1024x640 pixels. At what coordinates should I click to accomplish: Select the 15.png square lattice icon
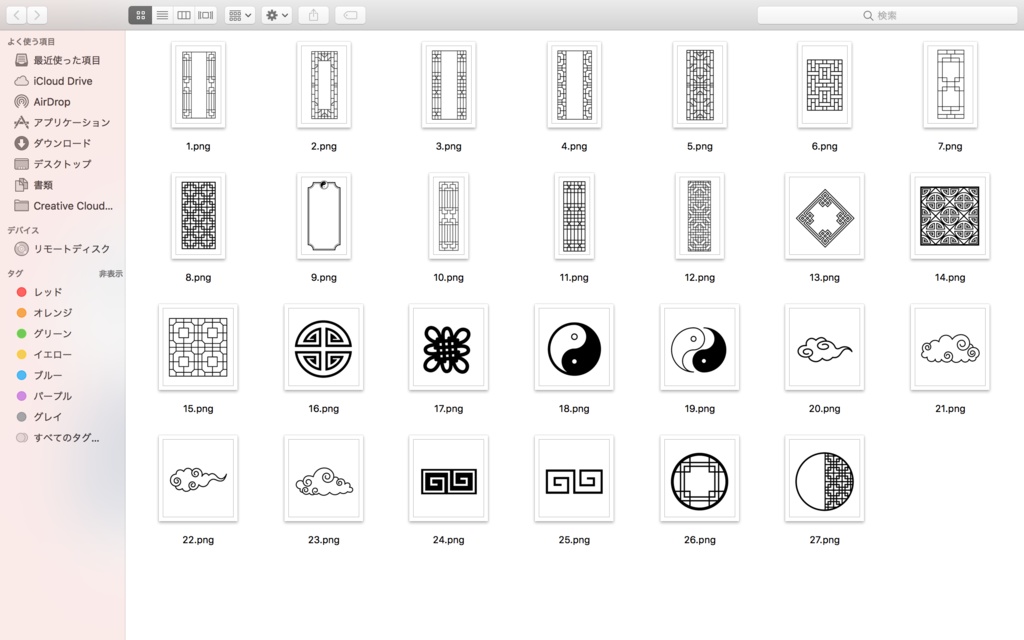198,347
